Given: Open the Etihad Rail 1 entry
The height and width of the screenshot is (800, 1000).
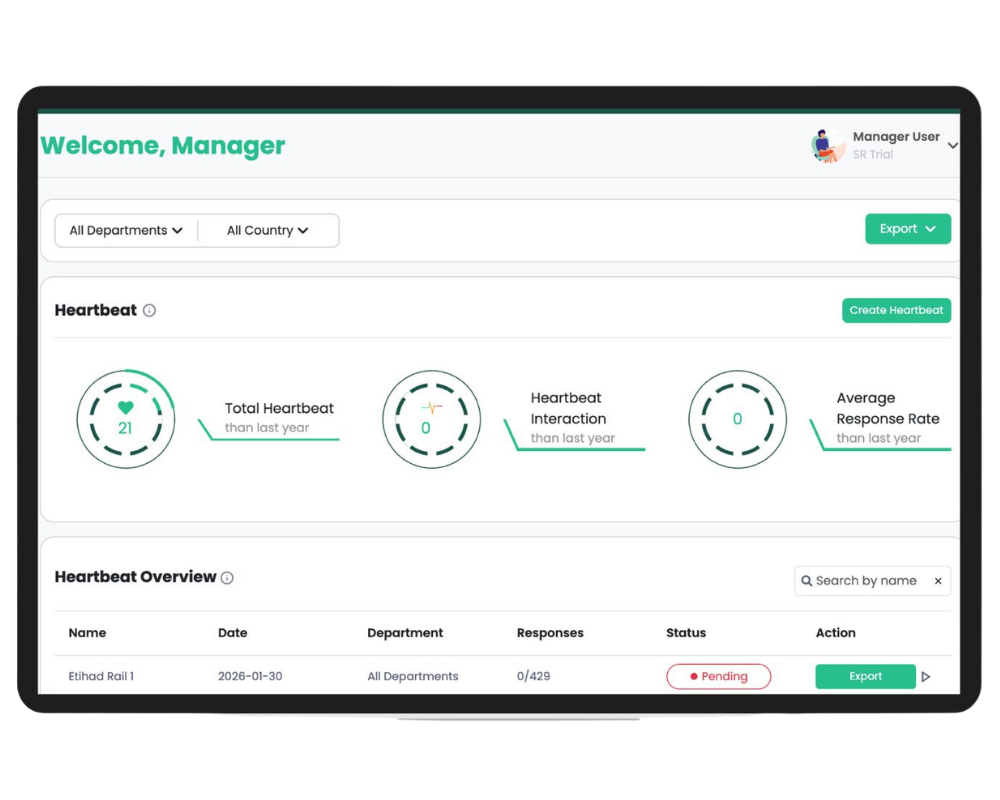Looking at the screenshot, I should pos(101,677).
